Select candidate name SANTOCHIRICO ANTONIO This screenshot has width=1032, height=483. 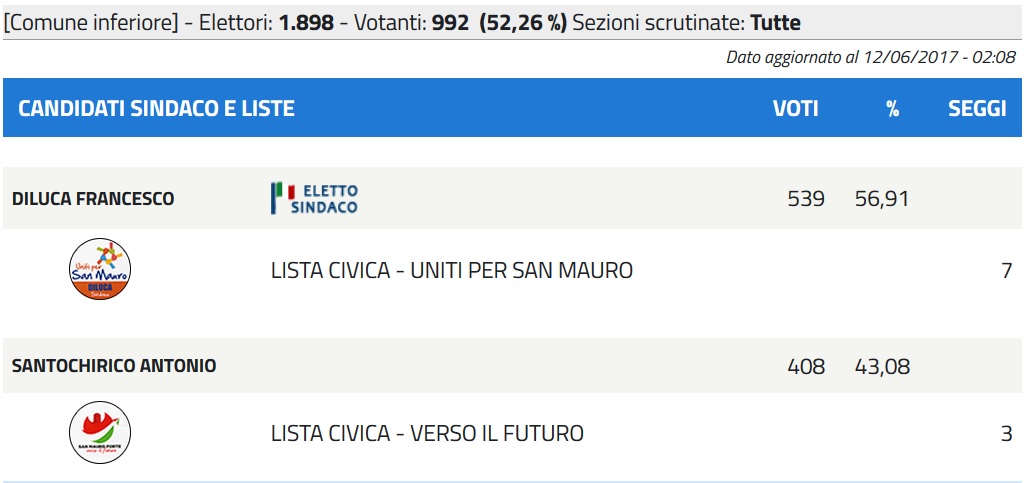(114, 366)
